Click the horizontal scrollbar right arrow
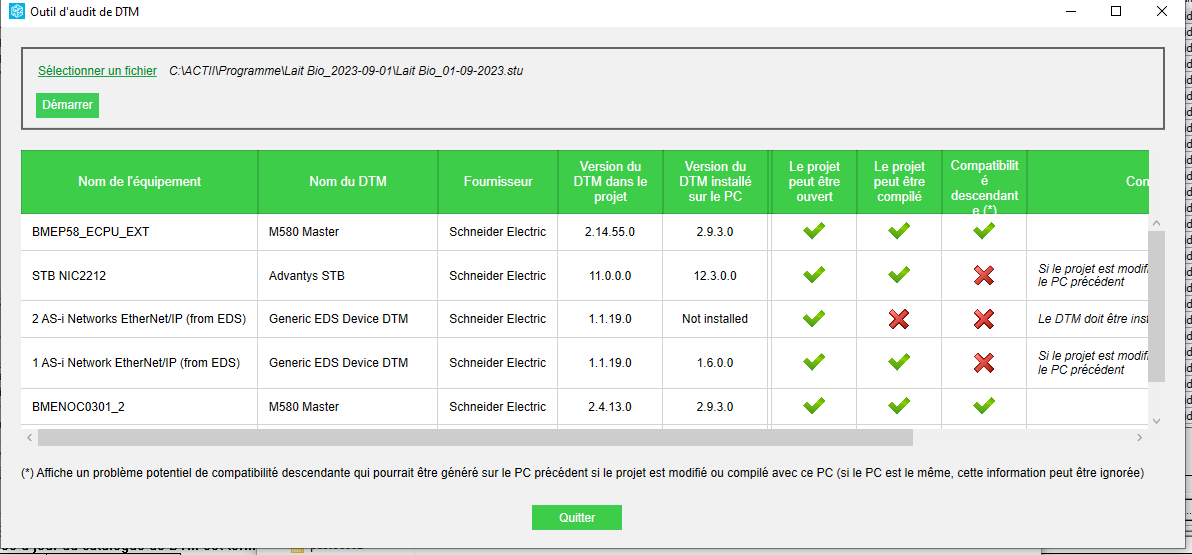 point(1139,438)
